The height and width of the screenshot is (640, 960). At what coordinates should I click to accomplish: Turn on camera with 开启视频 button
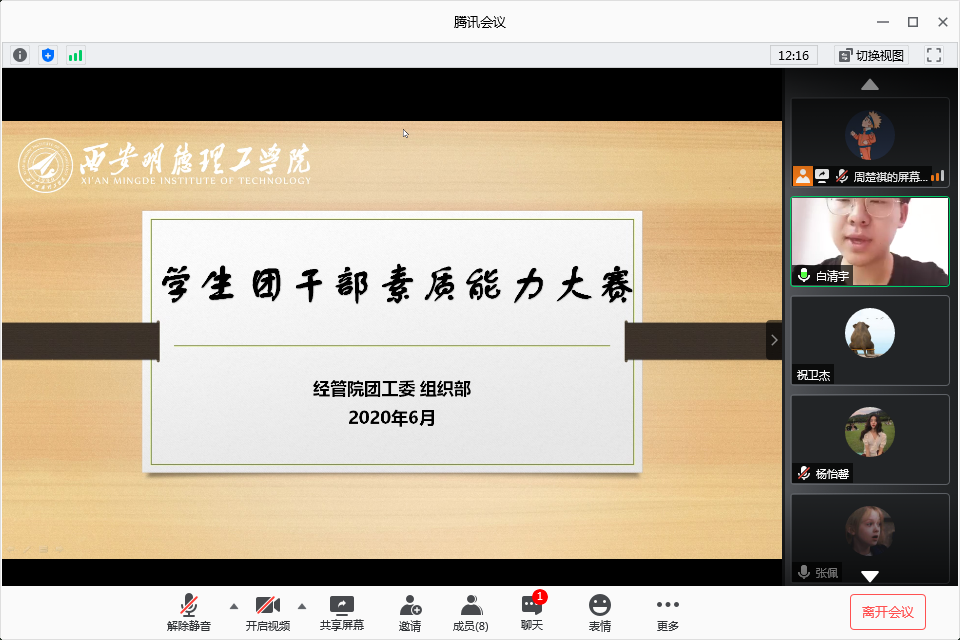[x=267, y=612]
